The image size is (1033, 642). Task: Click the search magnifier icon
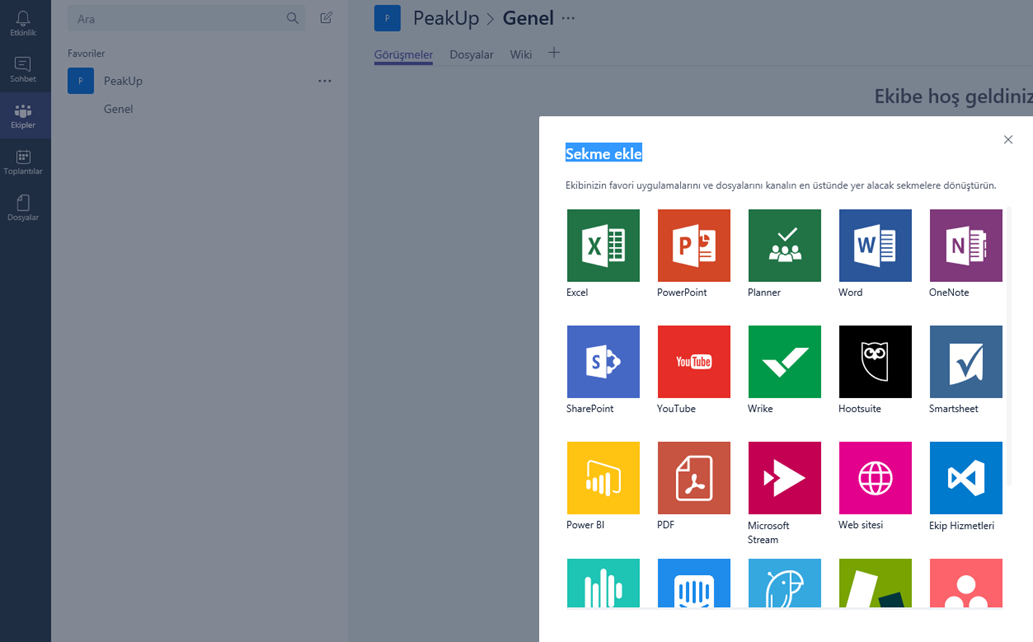point(293,18)
